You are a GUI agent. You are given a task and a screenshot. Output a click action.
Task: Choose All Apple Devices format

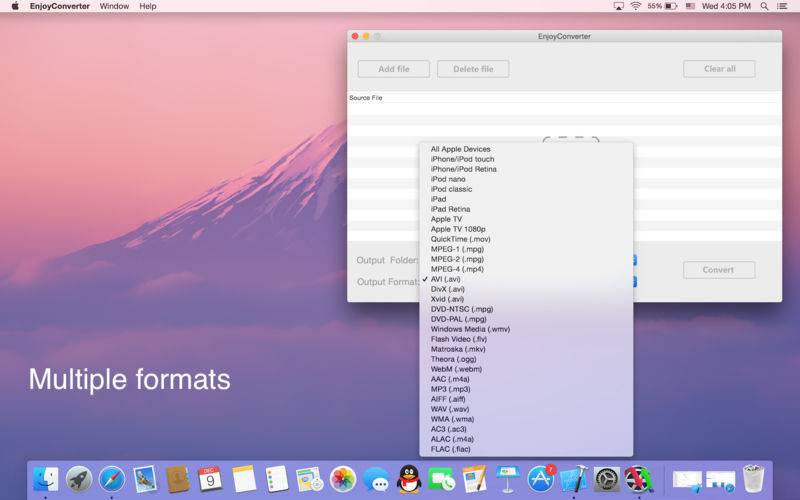point(526,149)
